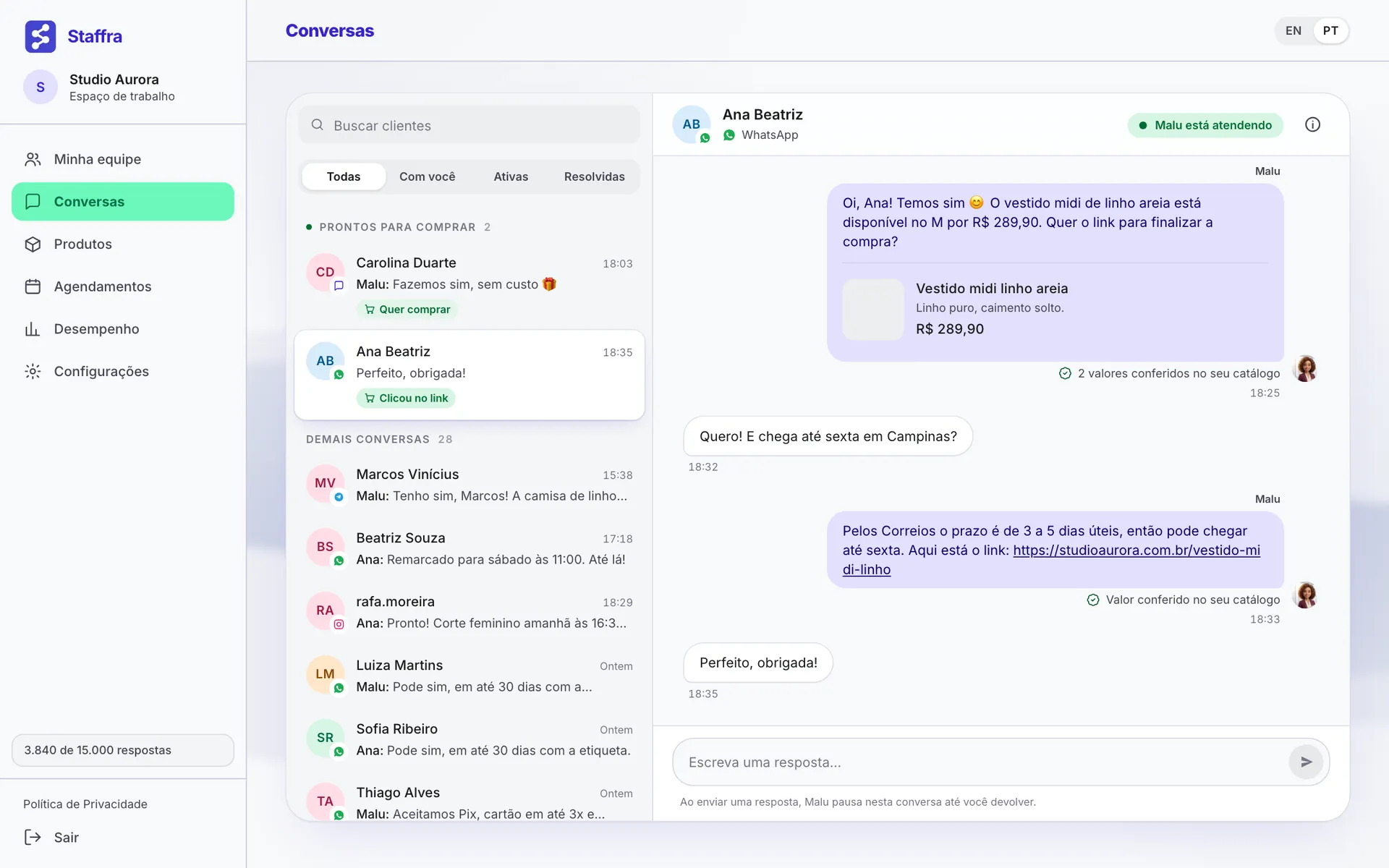The image size is (1389, 868).
Task: Open Beatriz Souza's conversation
Action: coord(470,548)
